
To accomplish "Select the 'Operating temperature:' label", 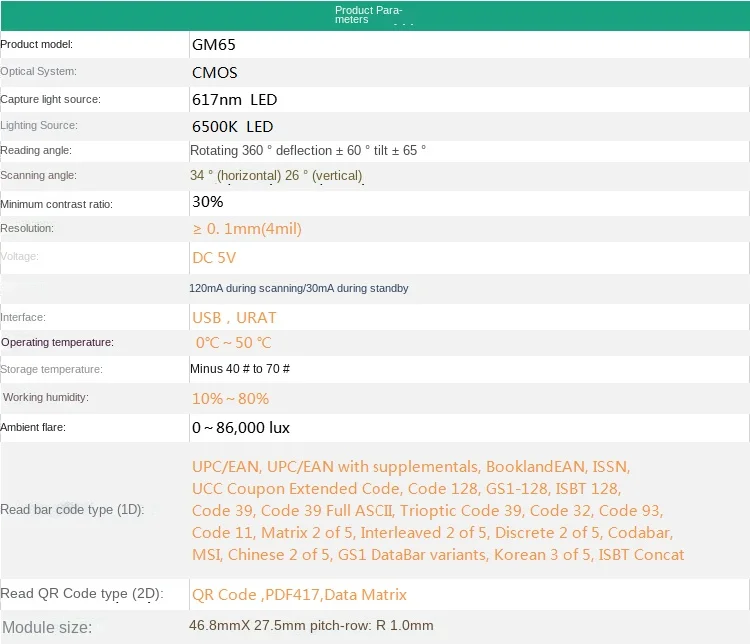I will tap(57, 343).
